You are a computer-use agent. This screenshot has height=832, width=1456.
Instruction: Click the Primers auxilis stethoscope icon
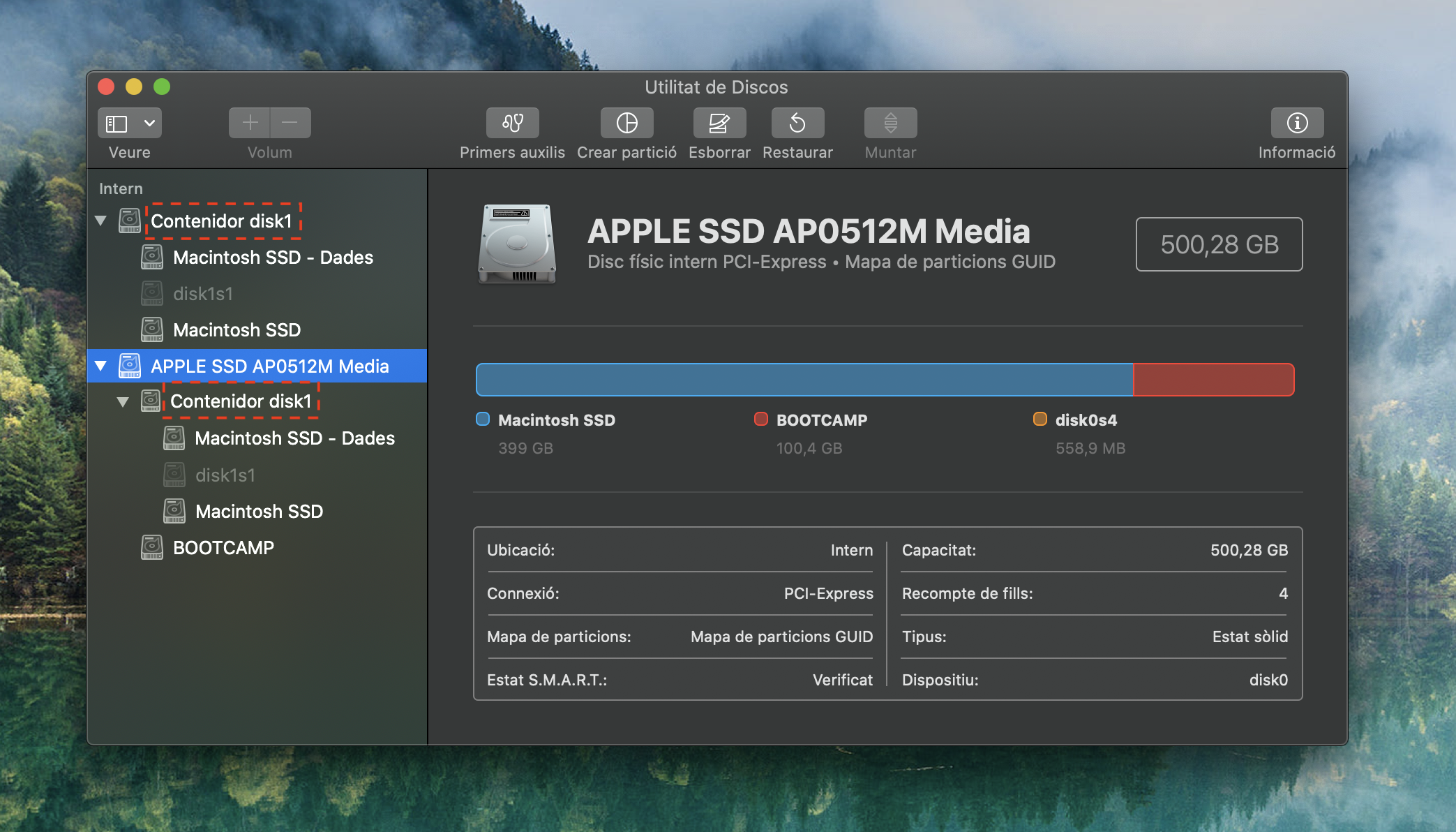512,124
